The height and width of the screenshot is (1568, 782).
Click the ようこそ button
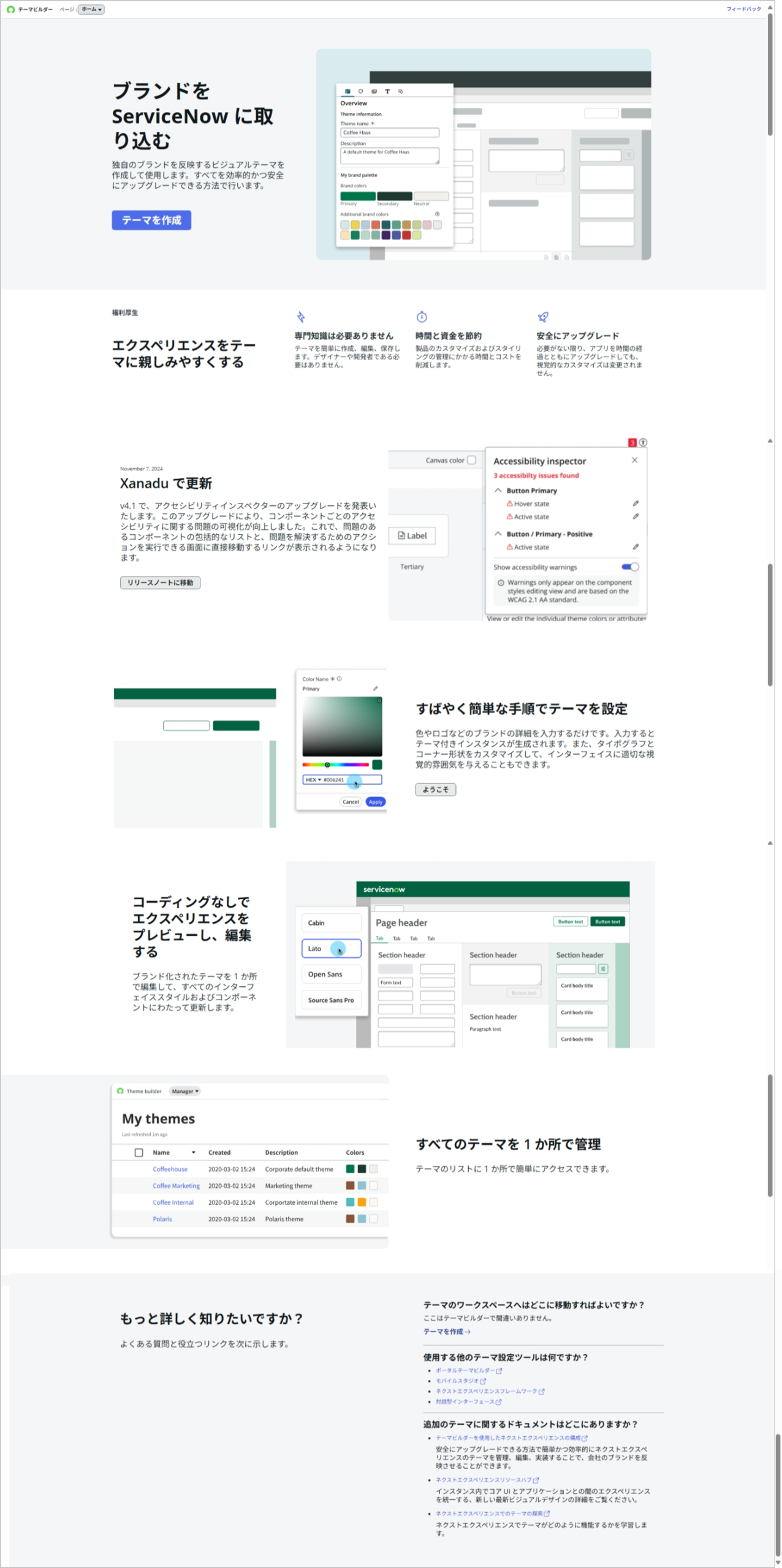click(436, 790)
